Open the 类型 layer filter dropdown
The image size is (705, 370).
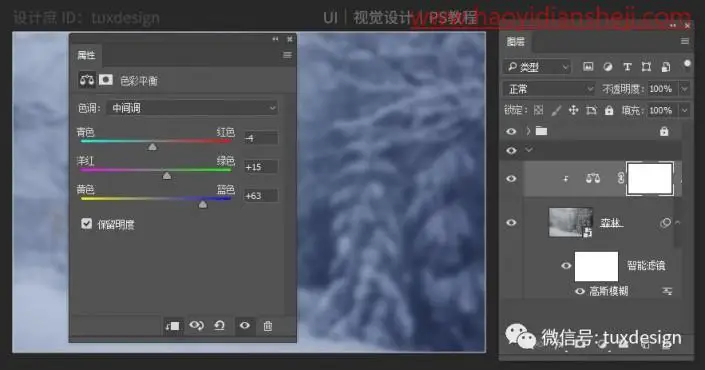[x=536, y=67]
